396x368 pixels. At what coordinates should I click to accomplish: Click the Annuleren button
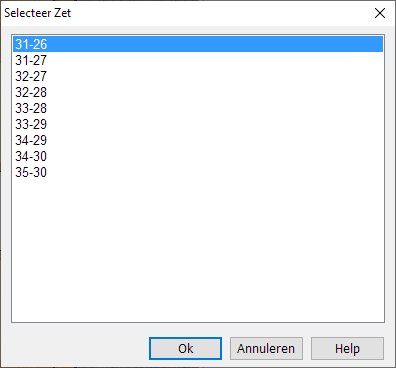coord(266,349)
